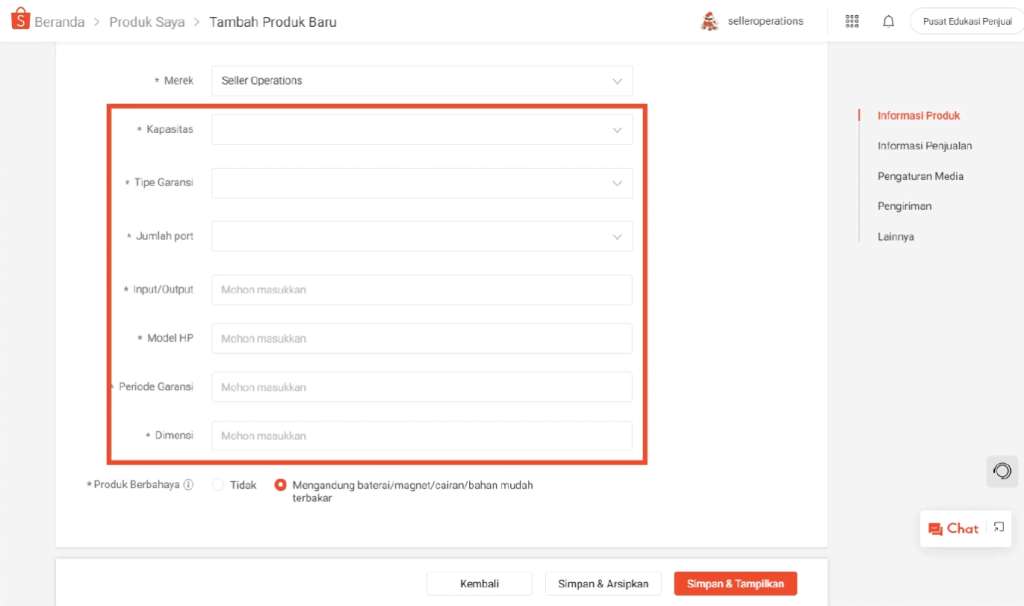Jump to Lainnya section

point(895,236)
